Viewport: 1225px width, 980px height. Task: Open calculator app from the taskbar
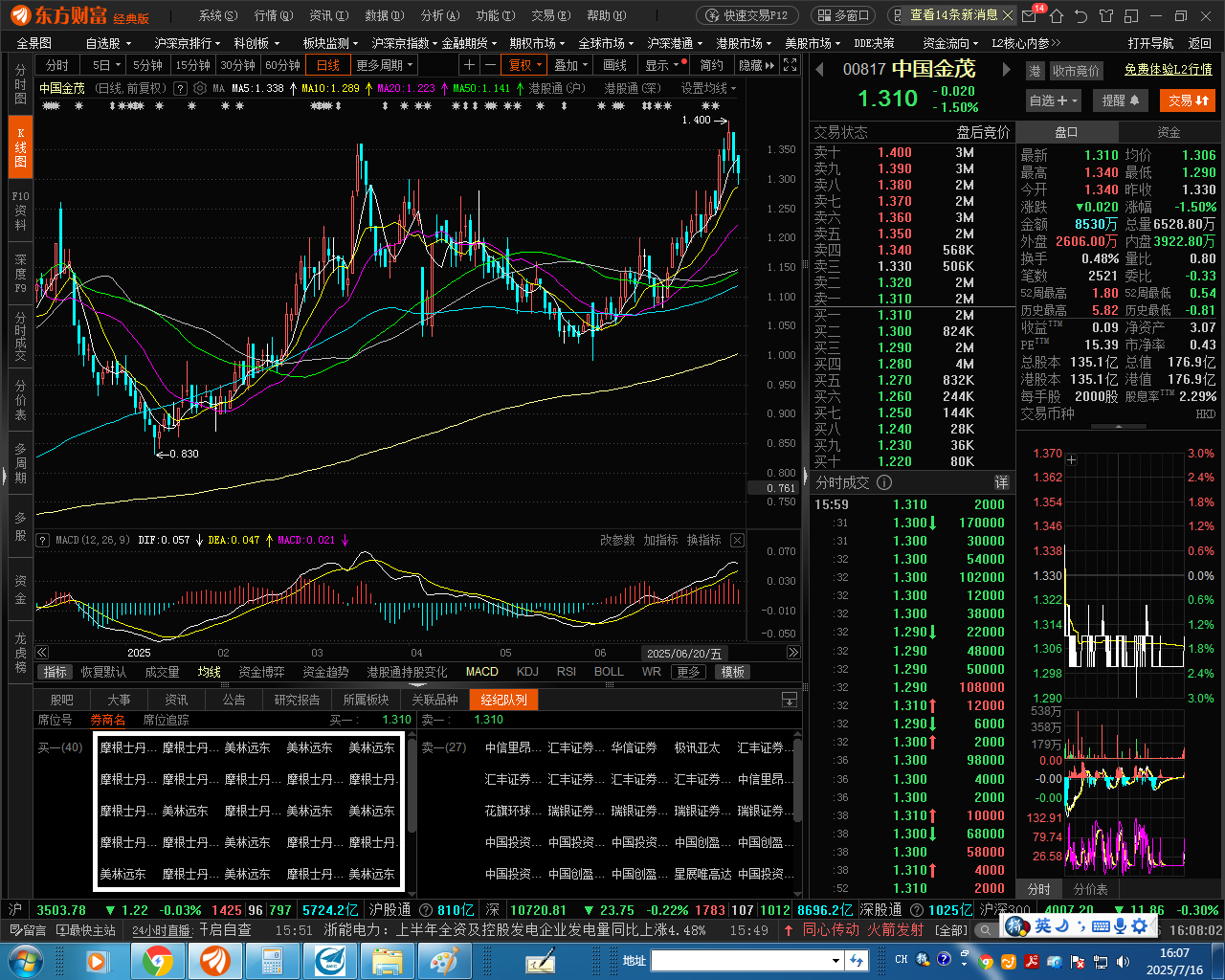272,960
